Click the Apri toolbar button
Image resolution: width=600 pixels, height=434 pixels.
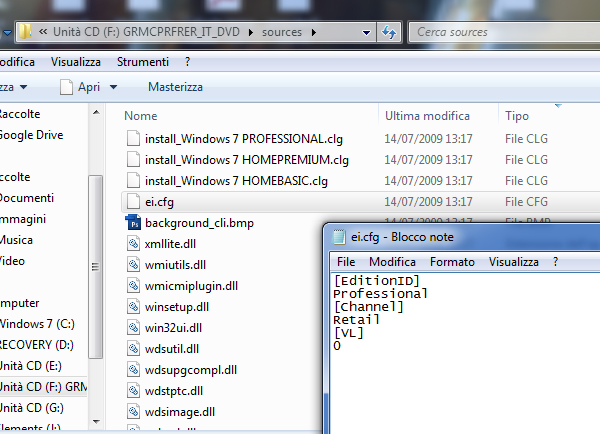click(80, 87)
